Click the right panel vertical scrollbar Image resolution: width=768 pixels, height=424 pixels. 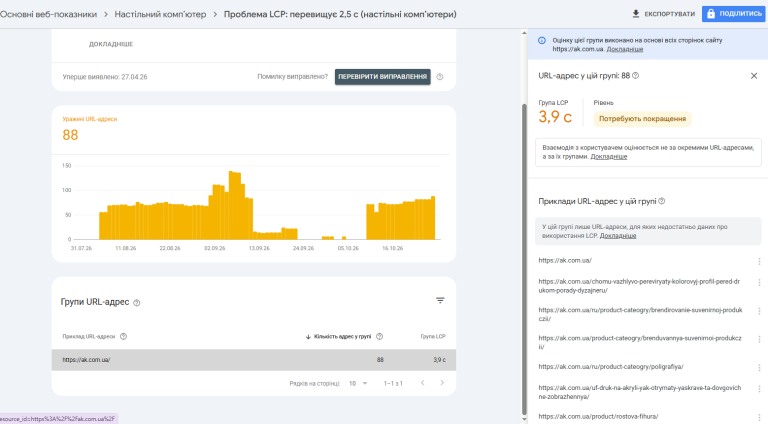[524, 259]
